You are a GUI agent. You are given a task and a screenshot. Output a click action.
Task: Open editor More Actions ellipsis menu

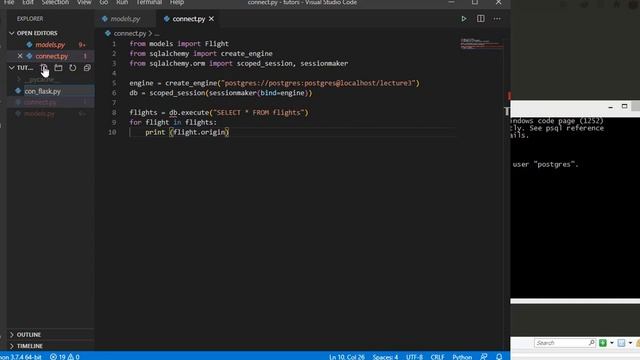(497, 19)
